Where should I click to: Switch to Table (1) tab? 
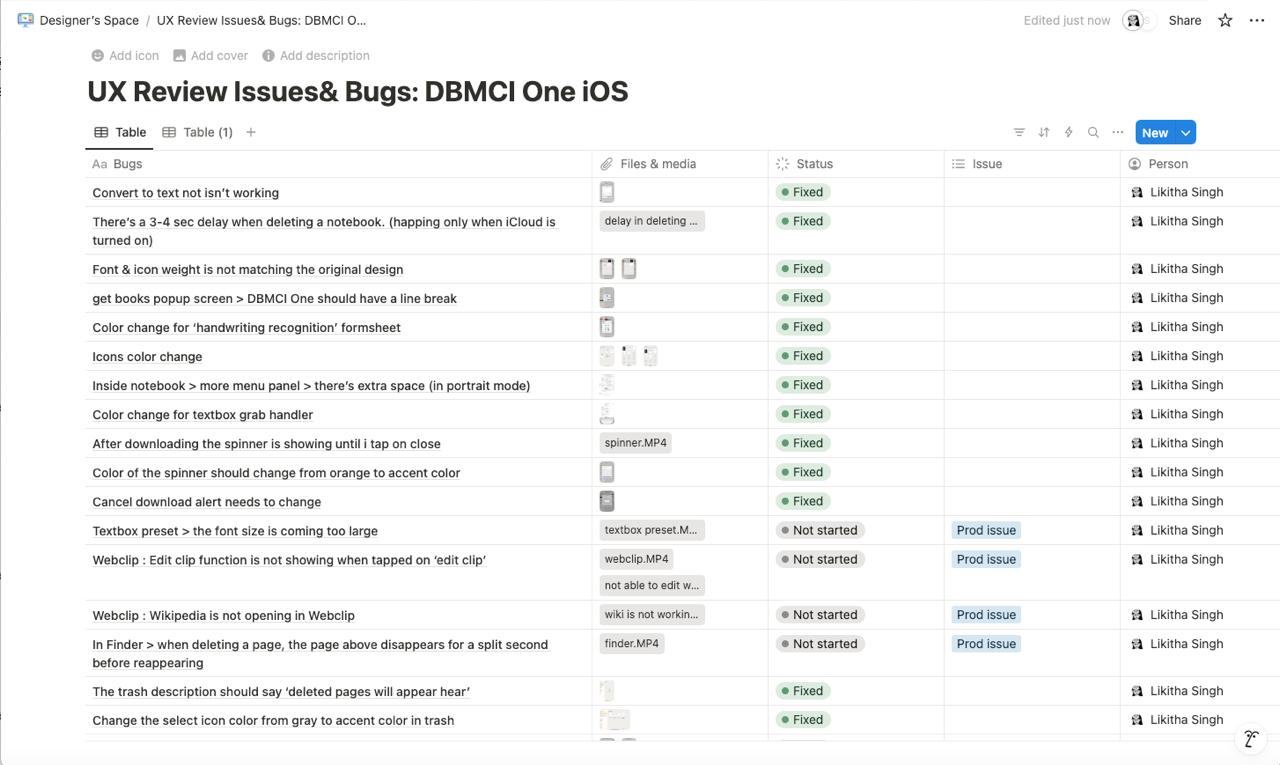(x=198, y=132)
